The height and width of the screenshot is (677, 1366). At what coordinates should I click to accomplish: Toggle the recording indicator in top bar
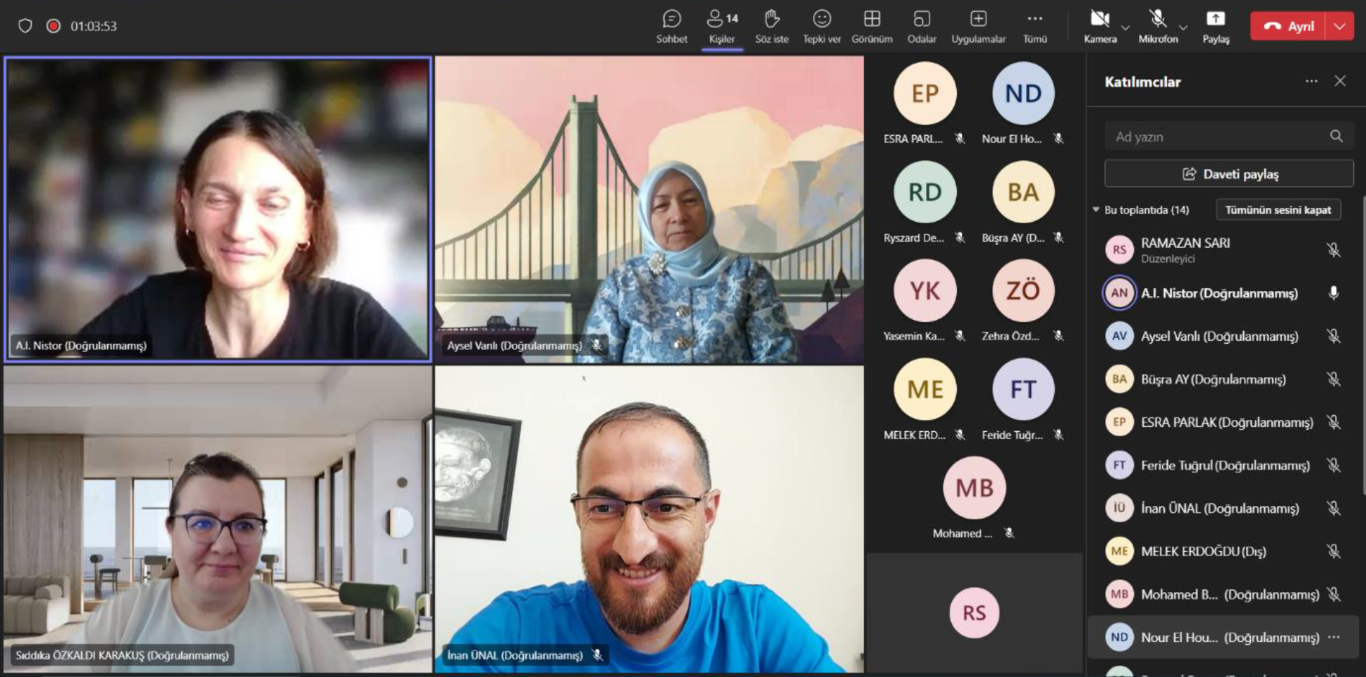[x=53, y=26]
